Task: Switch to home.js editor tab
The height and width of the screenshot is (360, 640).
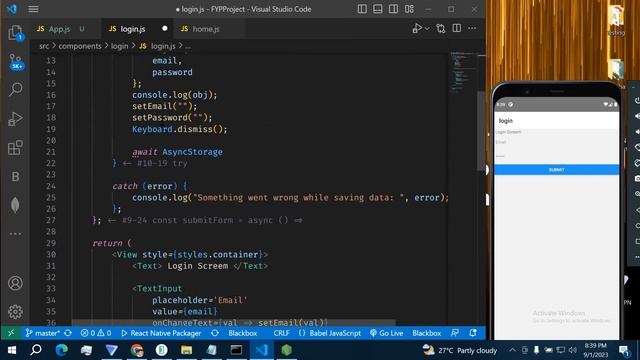Action: coord(206,29)
